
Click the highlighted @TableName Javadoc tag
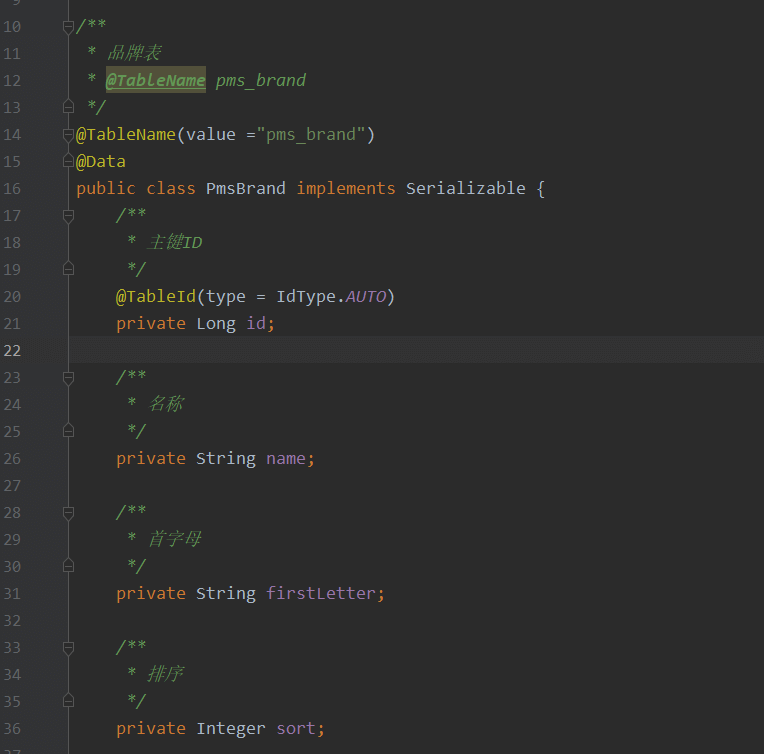(x=155, y=80)
